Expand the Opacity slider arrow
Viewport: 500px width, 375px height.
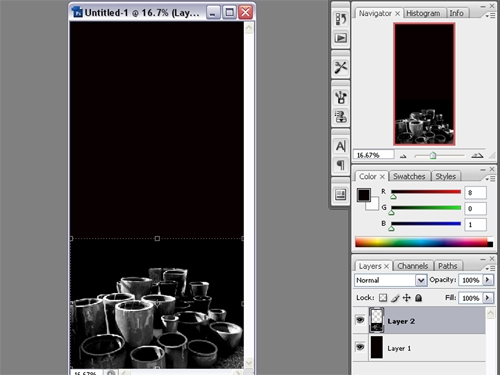(x=488, y=280)
